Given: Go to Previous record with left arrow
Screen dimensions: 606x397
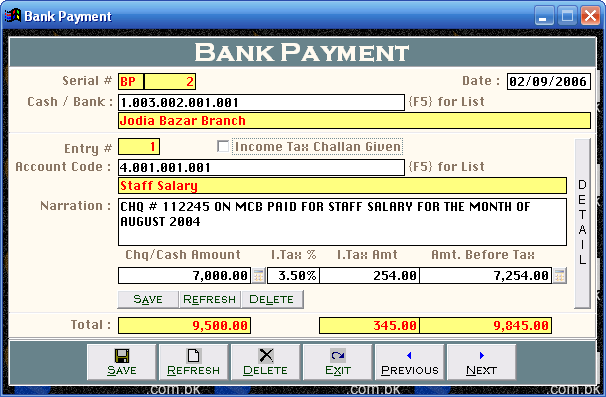Looking at the screenshot, I should 409,362.
